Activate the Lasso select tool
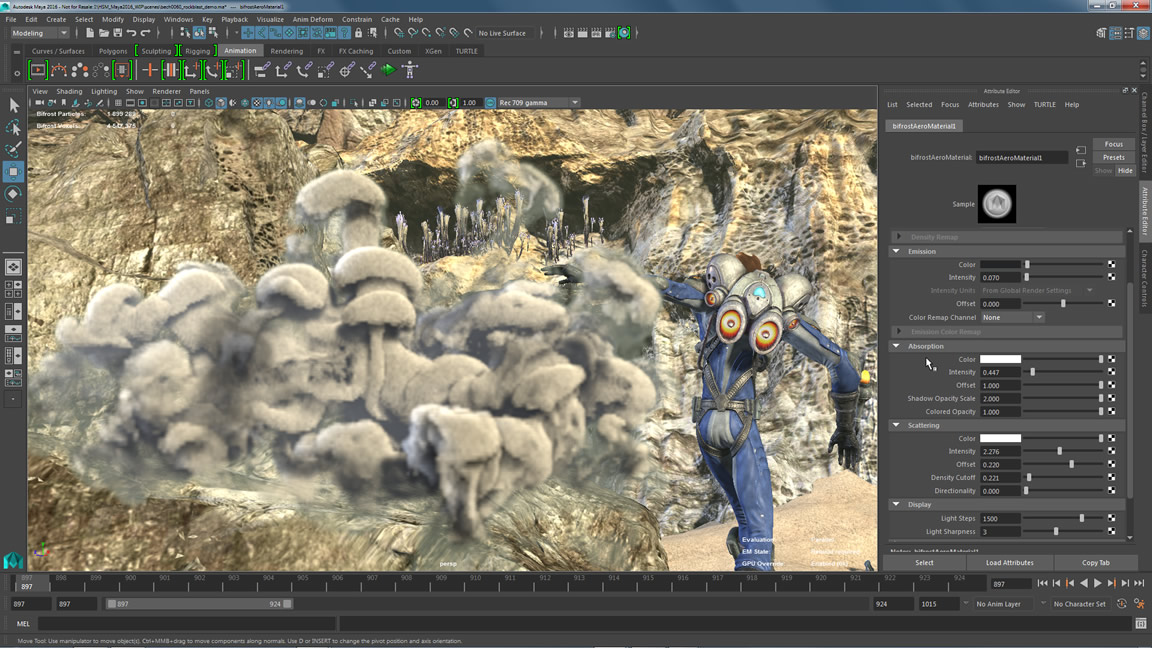This screenshot has height=648, width=1152. [13, 128]
